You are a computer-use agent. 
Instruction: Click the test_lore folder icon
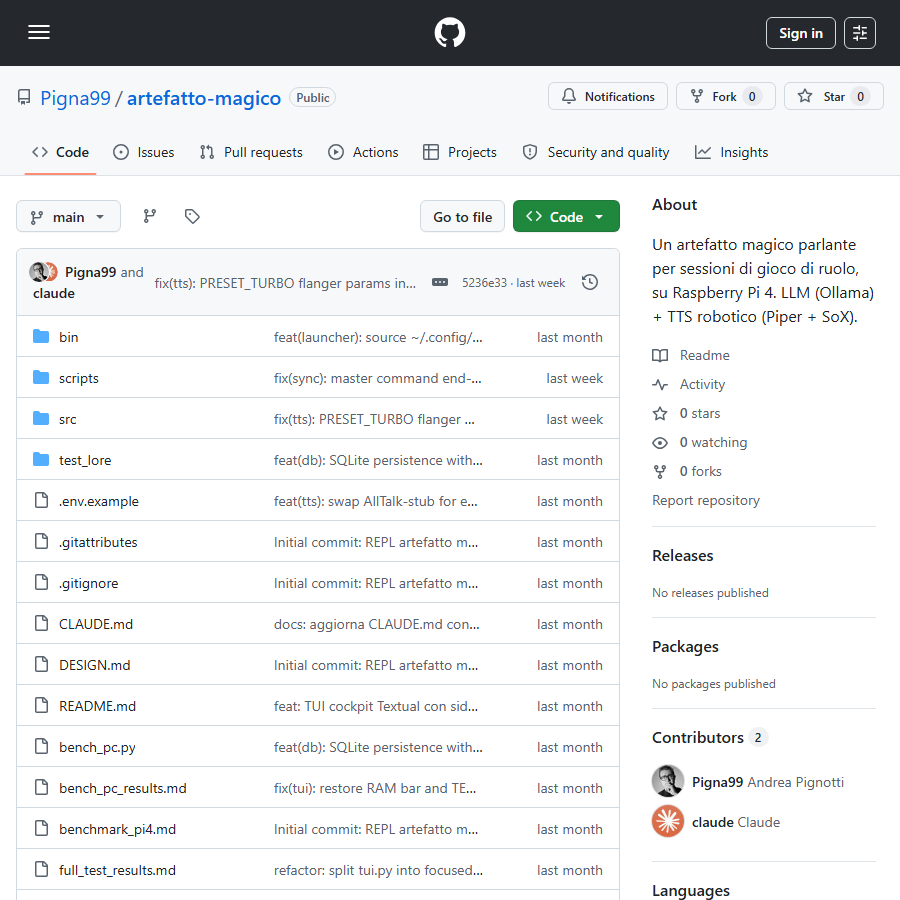click(x=41, y=460)
